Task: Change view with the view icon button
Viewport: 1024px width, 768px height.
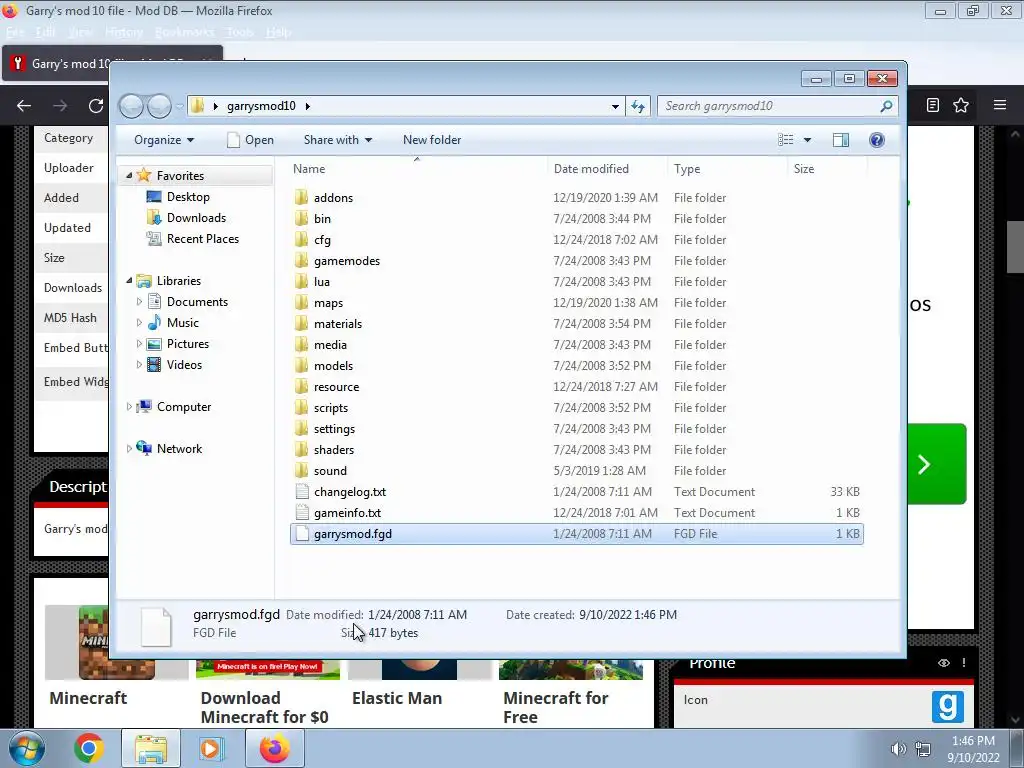Action: [x=786, y=140]
